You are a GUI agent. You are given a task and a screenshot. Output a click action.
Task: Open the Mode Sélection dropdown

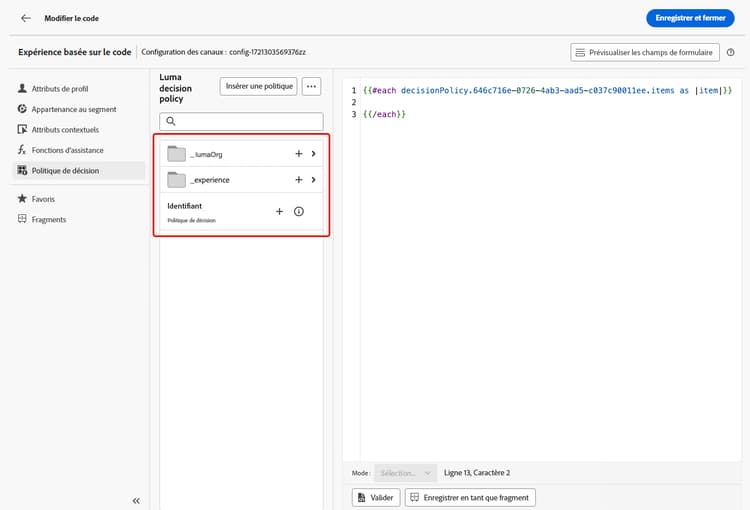[x=405, y=473]
